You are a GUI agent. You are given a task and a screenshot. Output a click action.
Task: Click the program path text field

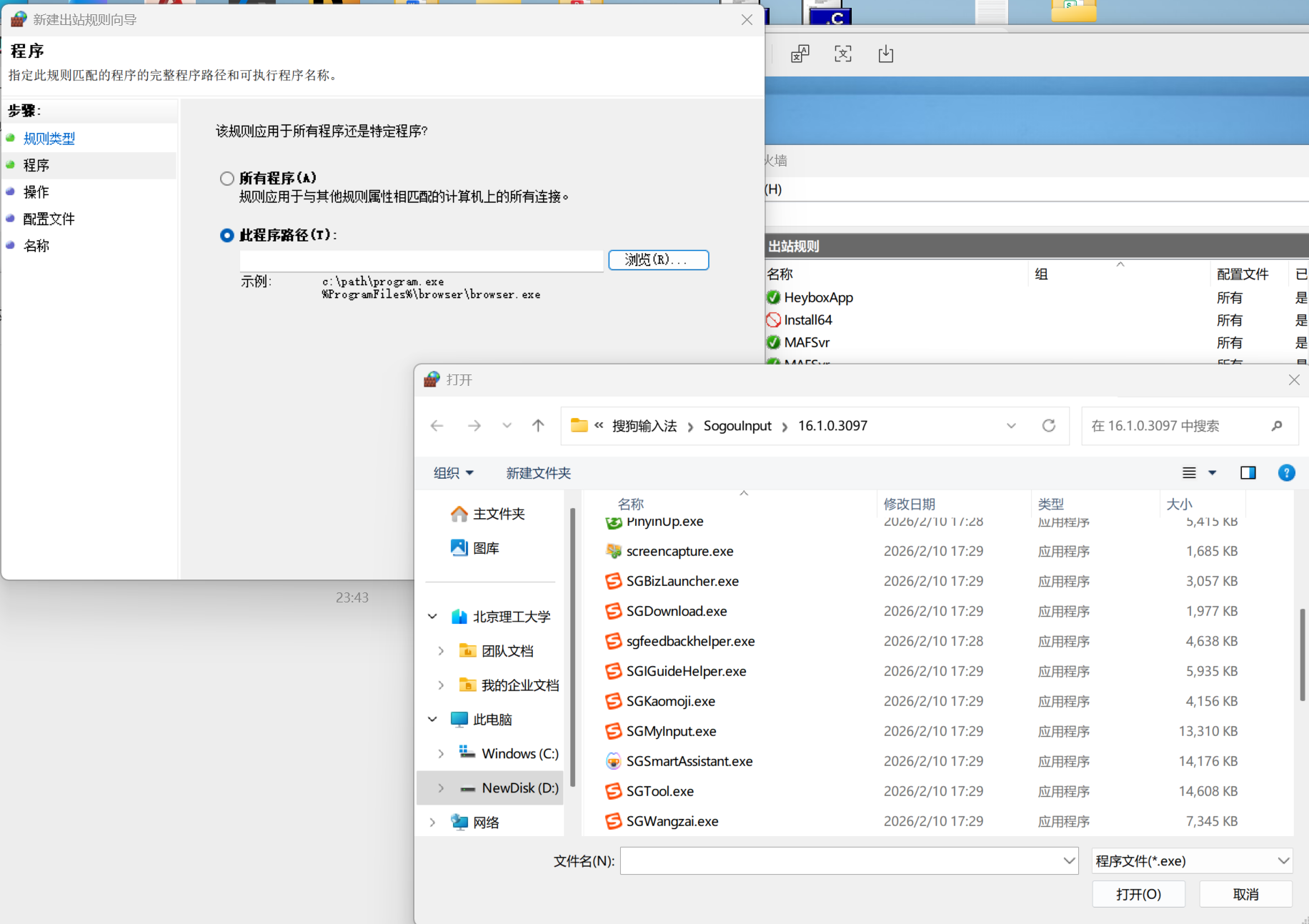point(422,260)
